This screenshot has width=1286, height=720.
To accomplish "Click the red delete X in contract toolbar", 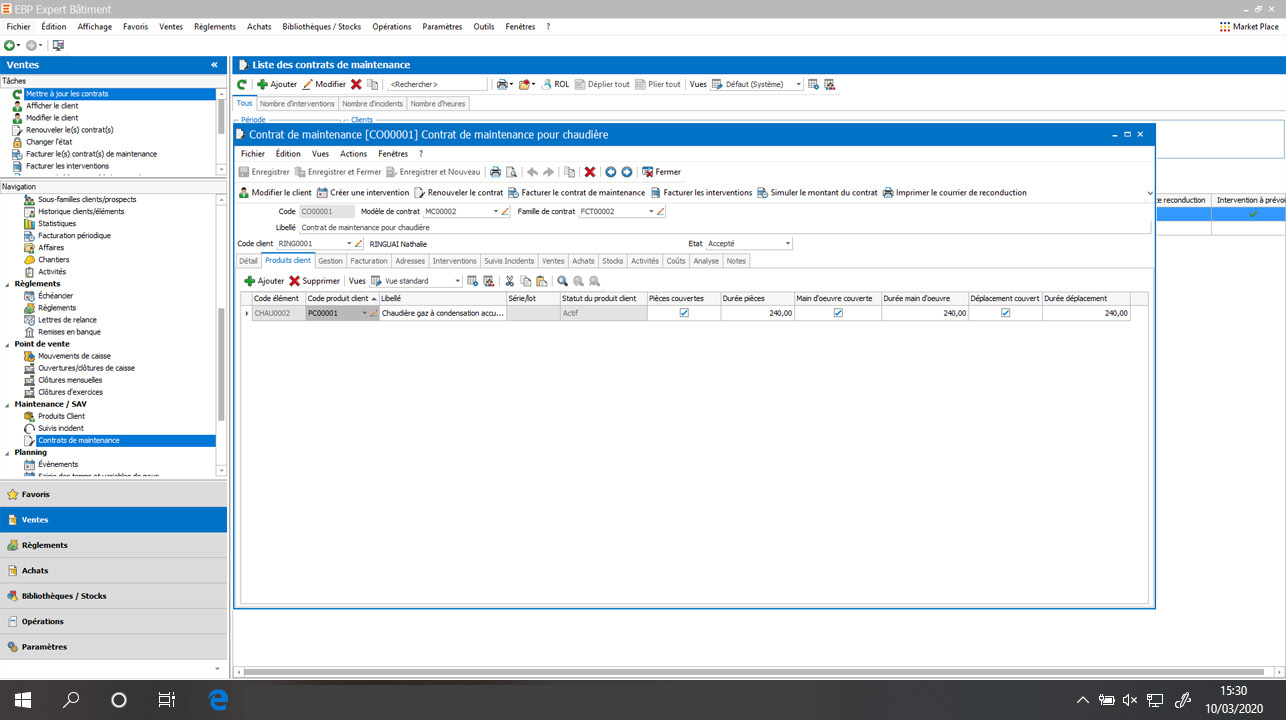I will point(590,172).
